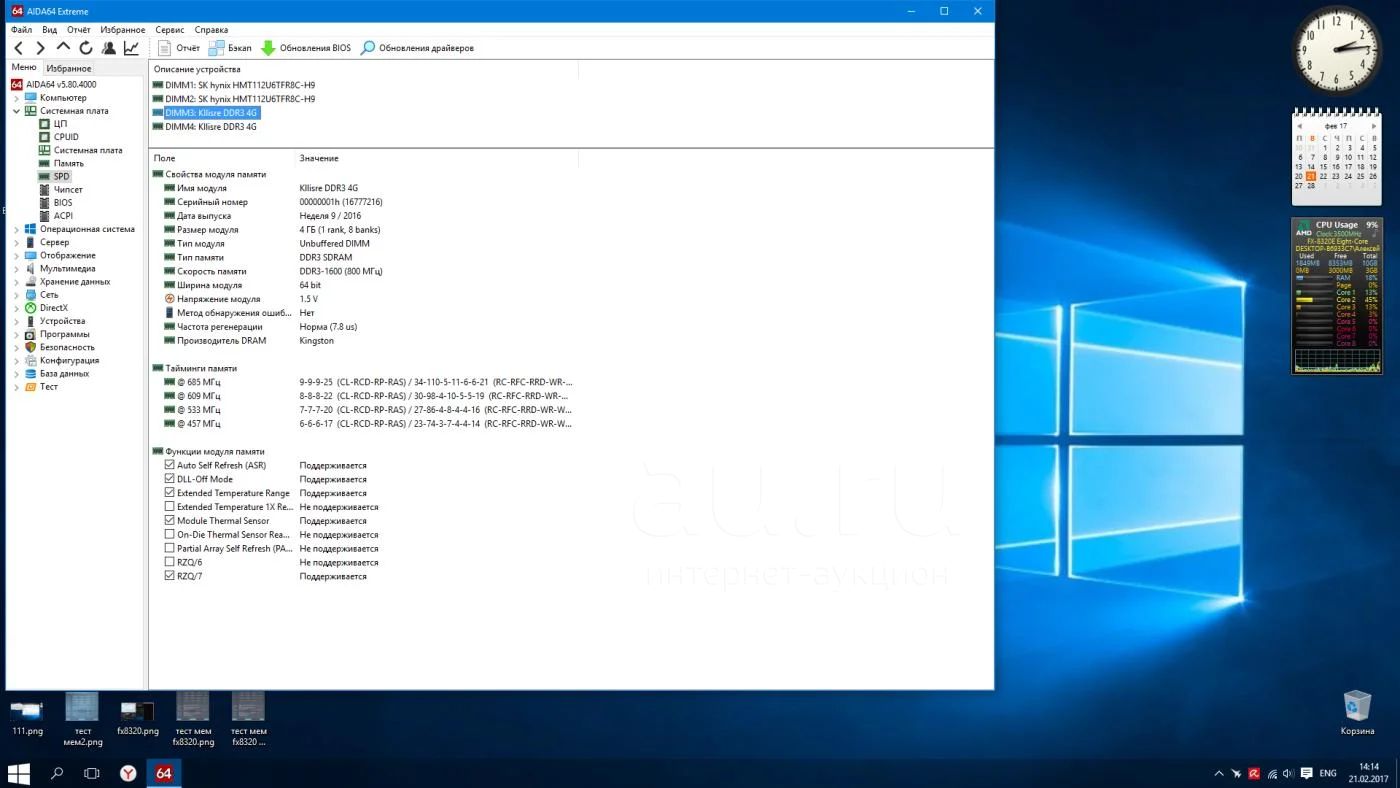Open the Справка menu
1400x788 pixels.
[x=211, y=30]
